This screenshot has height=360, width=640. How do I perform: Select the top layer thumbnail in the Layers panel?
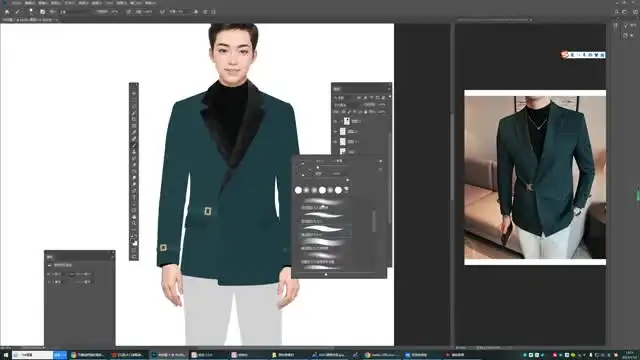pos(347,121)
